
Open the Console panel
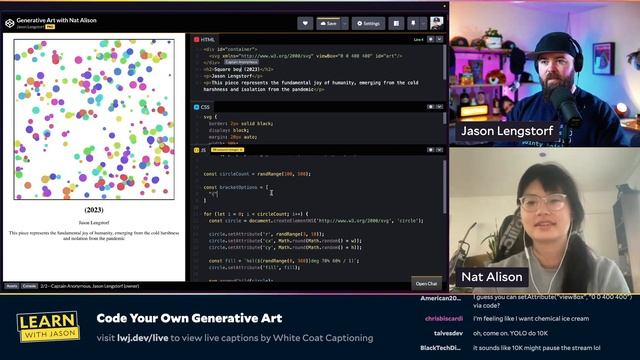29,286
